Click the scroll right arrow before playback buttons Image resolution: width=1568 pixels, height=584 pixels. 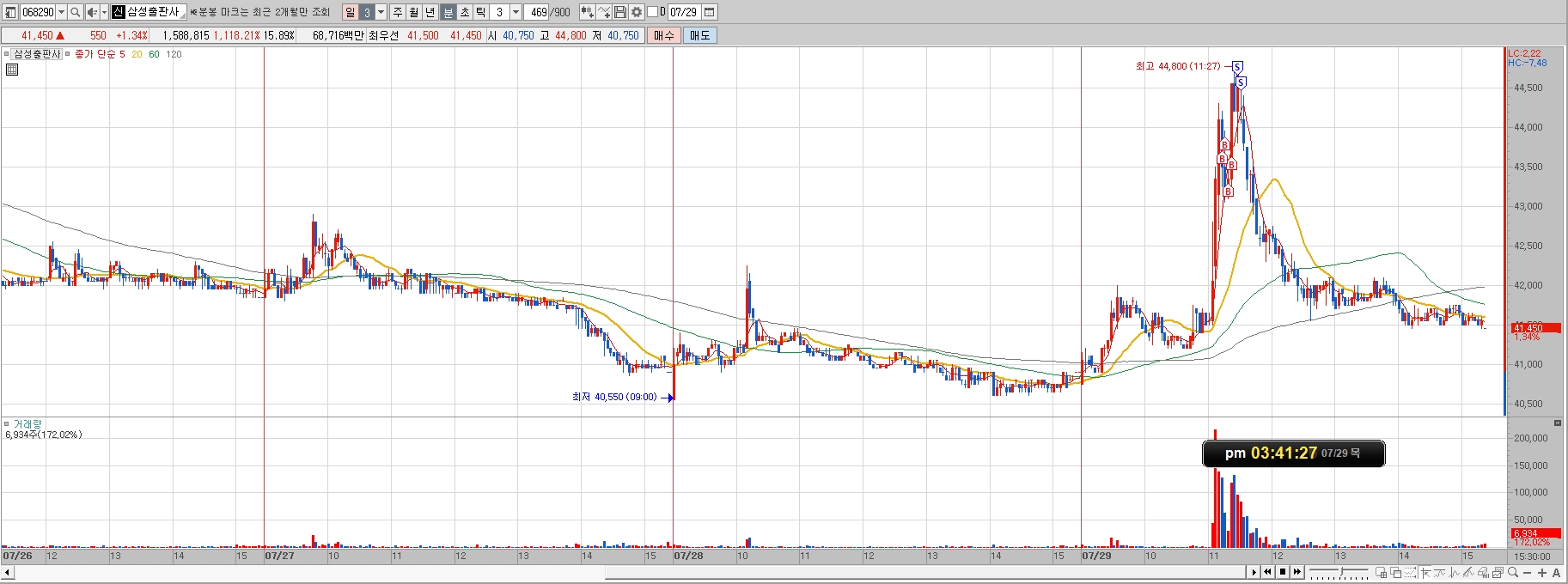1254,572
